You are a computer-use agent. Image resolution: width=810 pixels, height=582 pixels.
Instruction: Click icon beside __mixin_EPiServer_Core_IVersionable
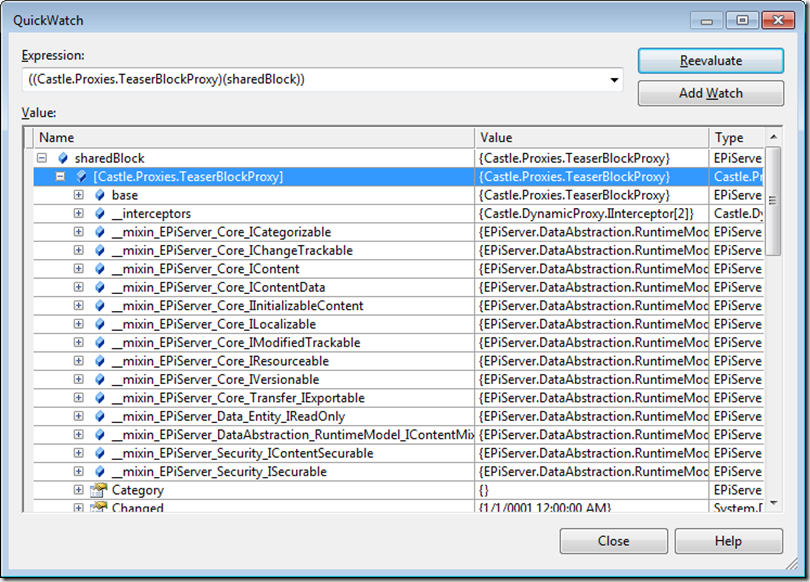99,379
